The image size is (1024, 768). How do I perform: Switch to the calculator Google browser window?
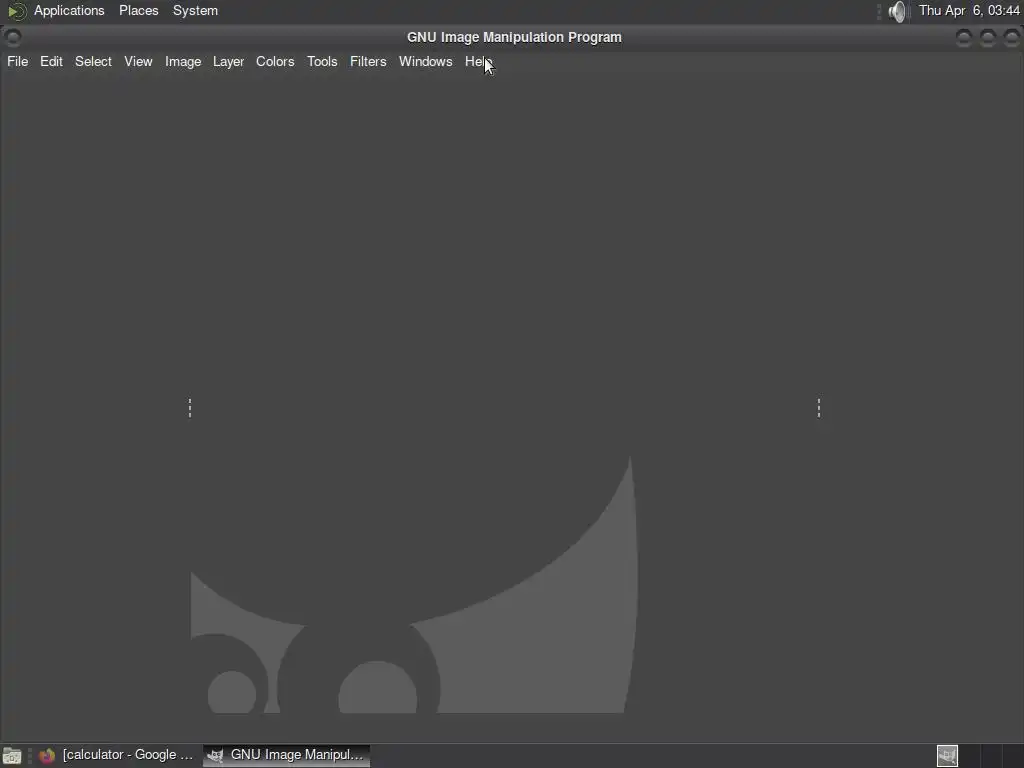(x=116, y=756)
